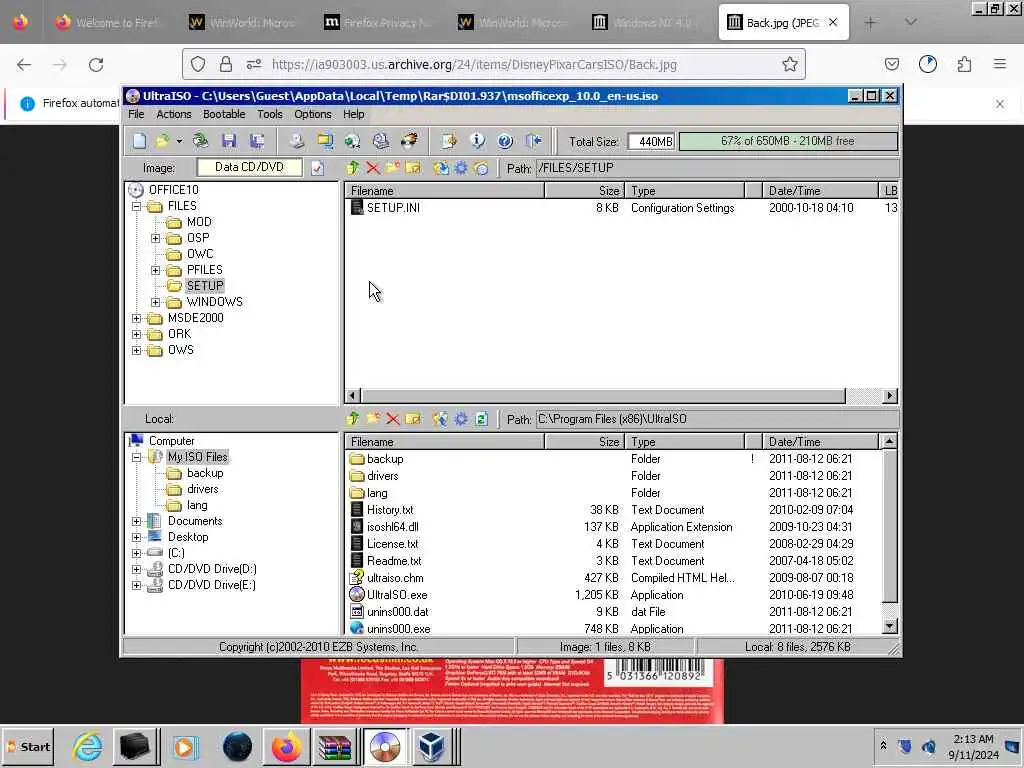
Task: Click the Open CD/DVD icon in UltraISO toolbar
Action: click(200, 141)
